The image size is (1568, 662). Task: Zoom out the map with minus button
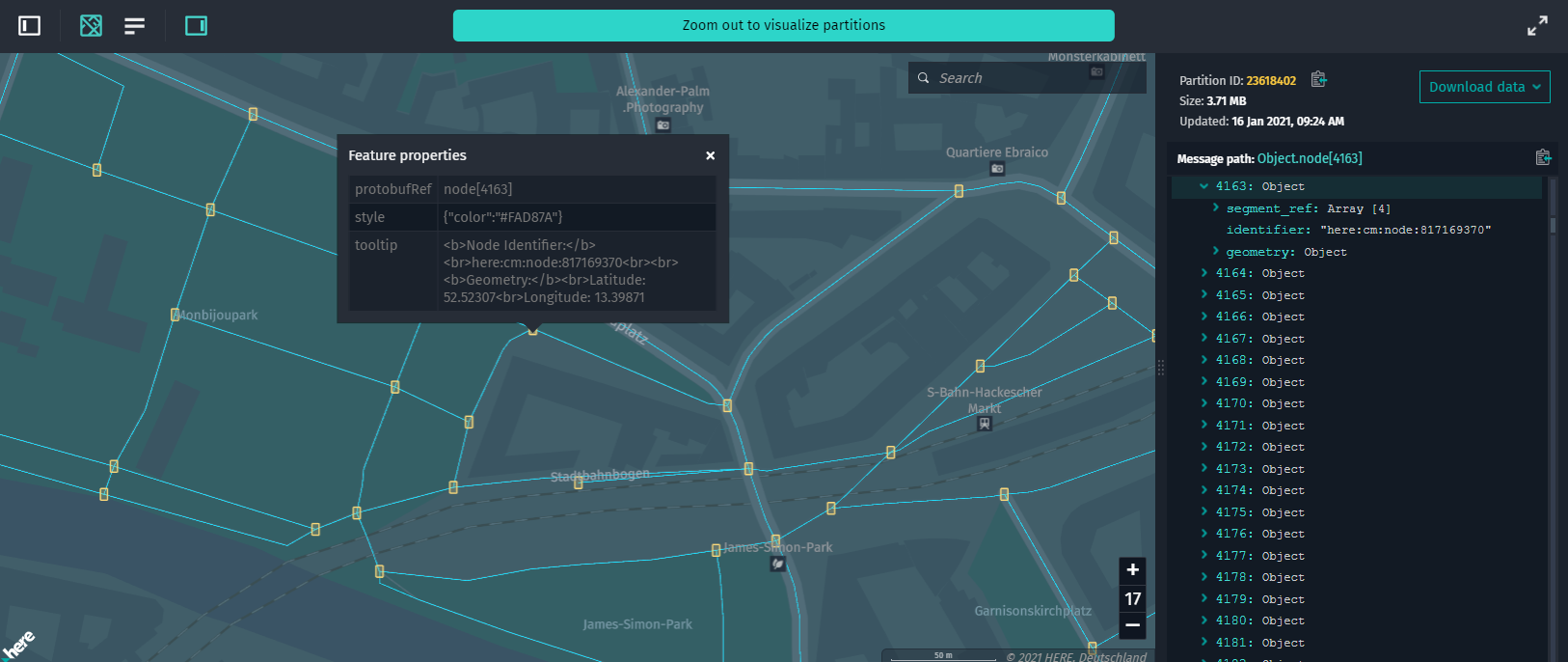tap(1133, 625)
